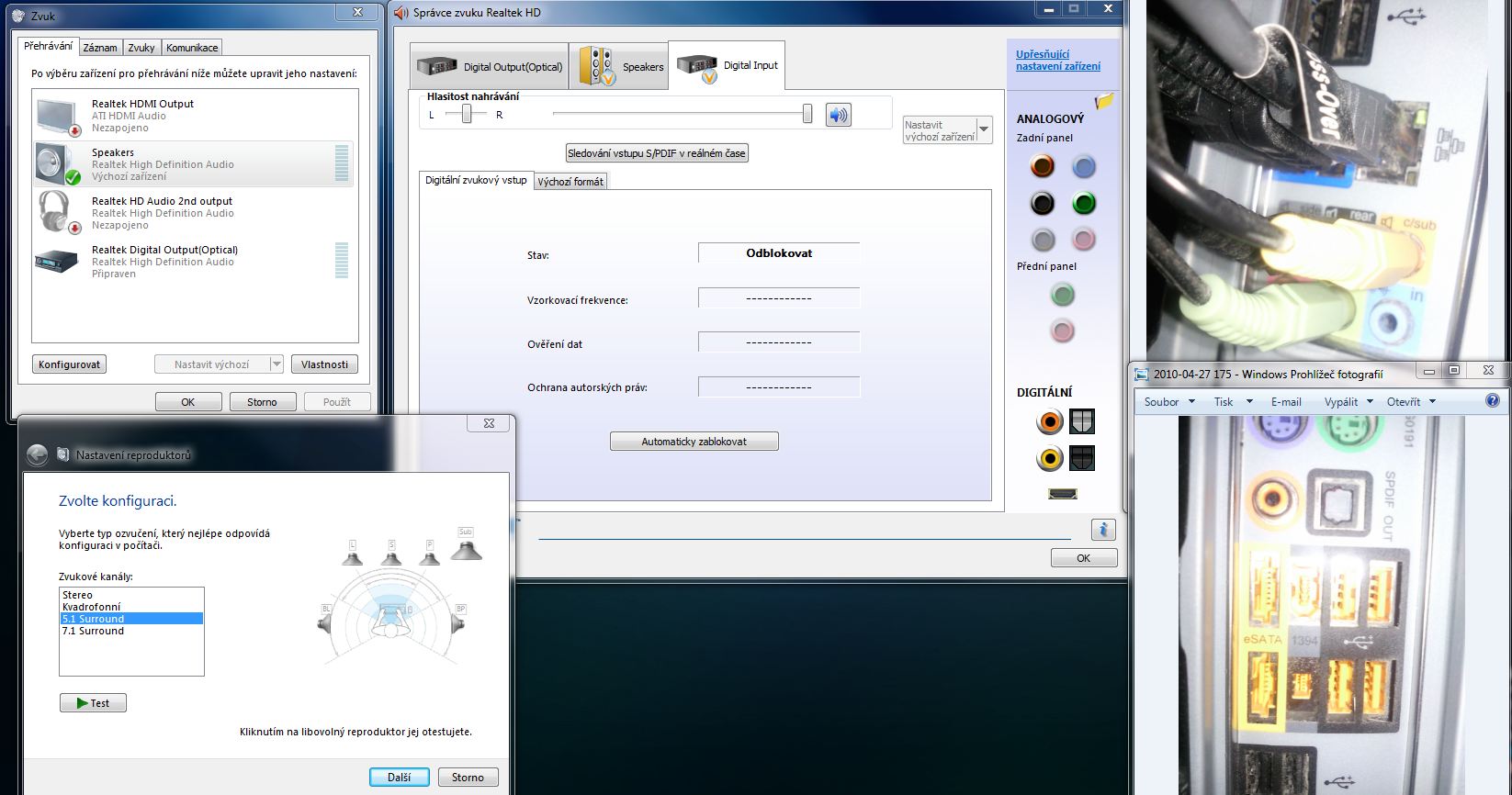Select the Realtek Digital Output(Optical) device

(x=194, y=261)
